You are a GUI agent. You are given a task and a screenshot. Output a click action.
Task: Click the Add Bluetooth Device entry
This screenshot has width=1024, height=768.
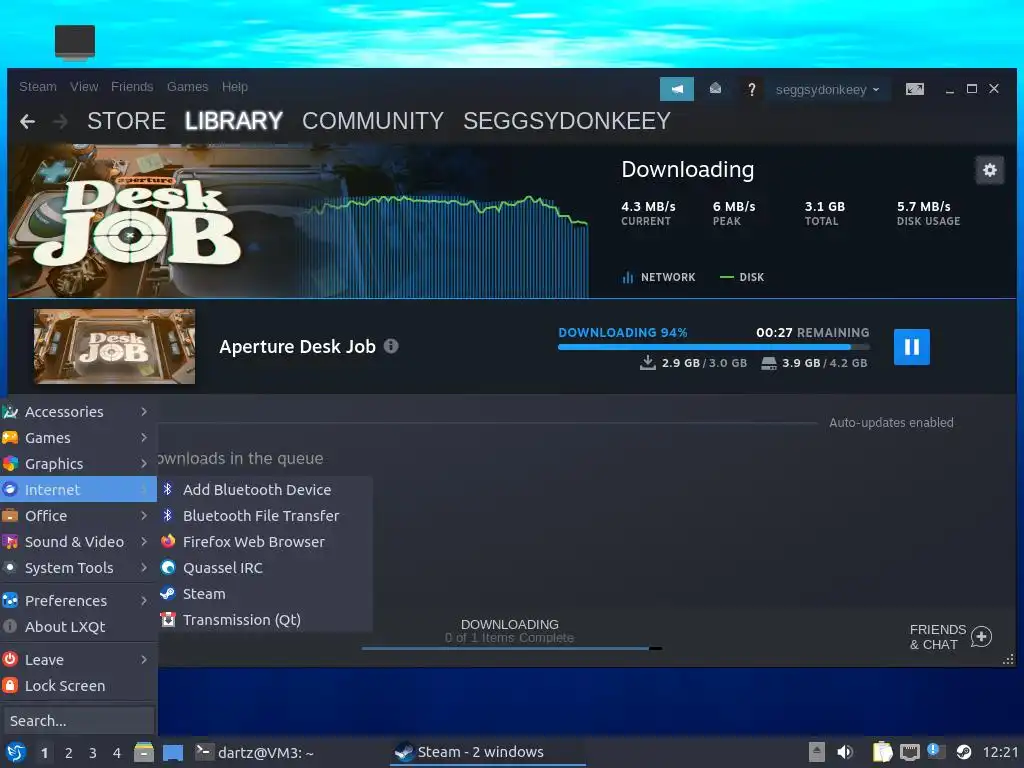[265, 490]
